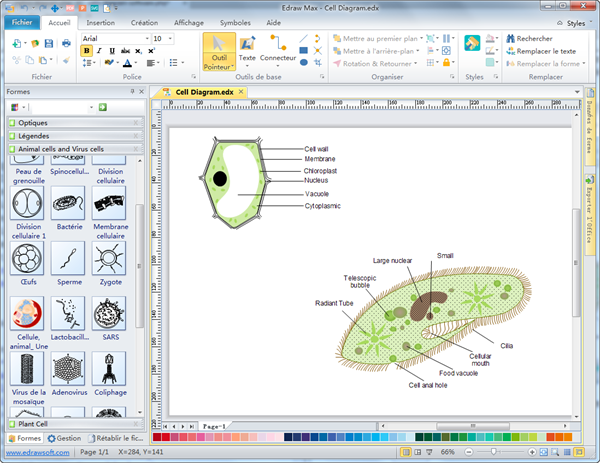Open the Insertion ribbon tab
This screenshot has height=463, width=600.
pos(100,21)
